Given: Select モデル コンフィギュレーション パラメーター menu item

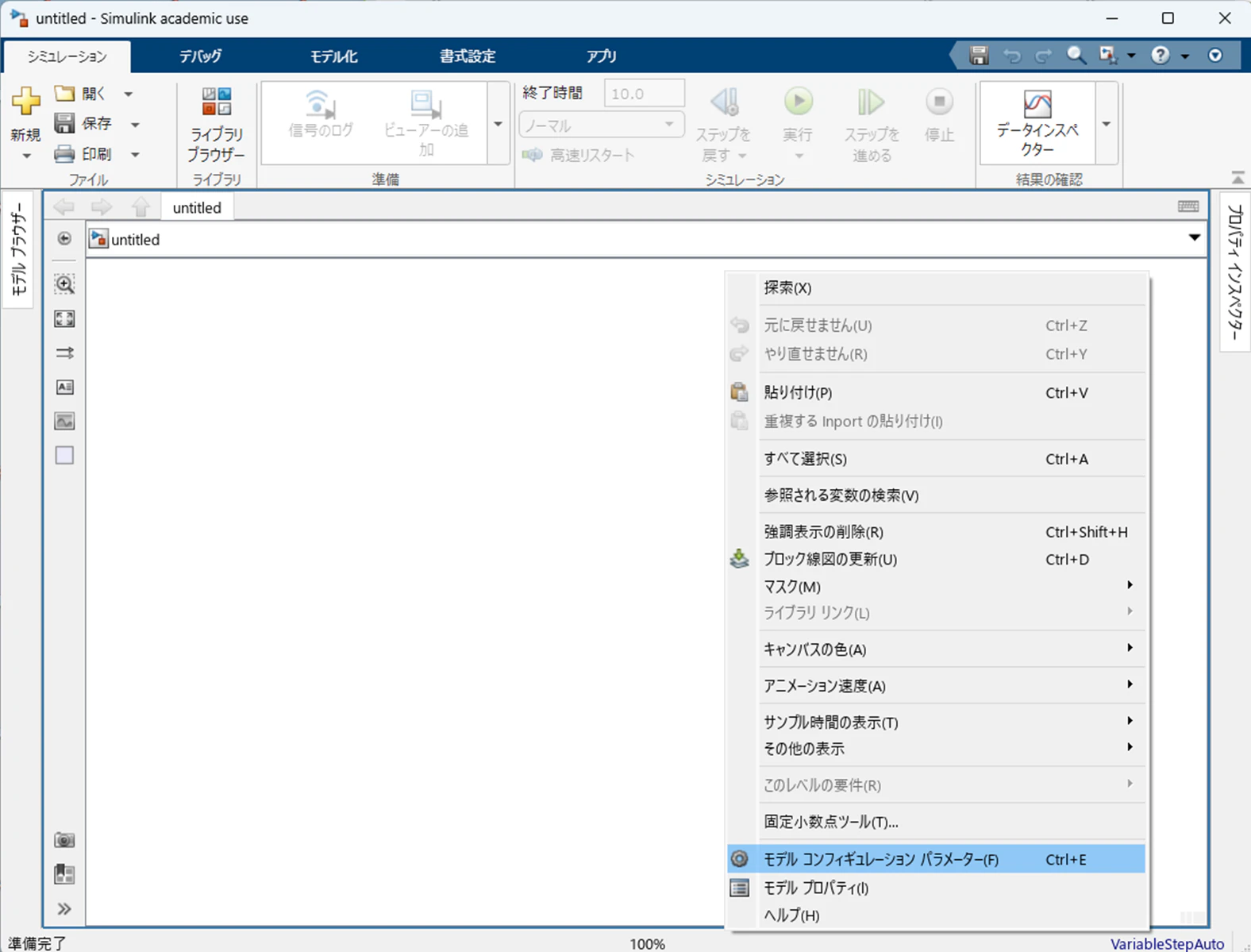Looking at the screenshot, I should [936, 859].
